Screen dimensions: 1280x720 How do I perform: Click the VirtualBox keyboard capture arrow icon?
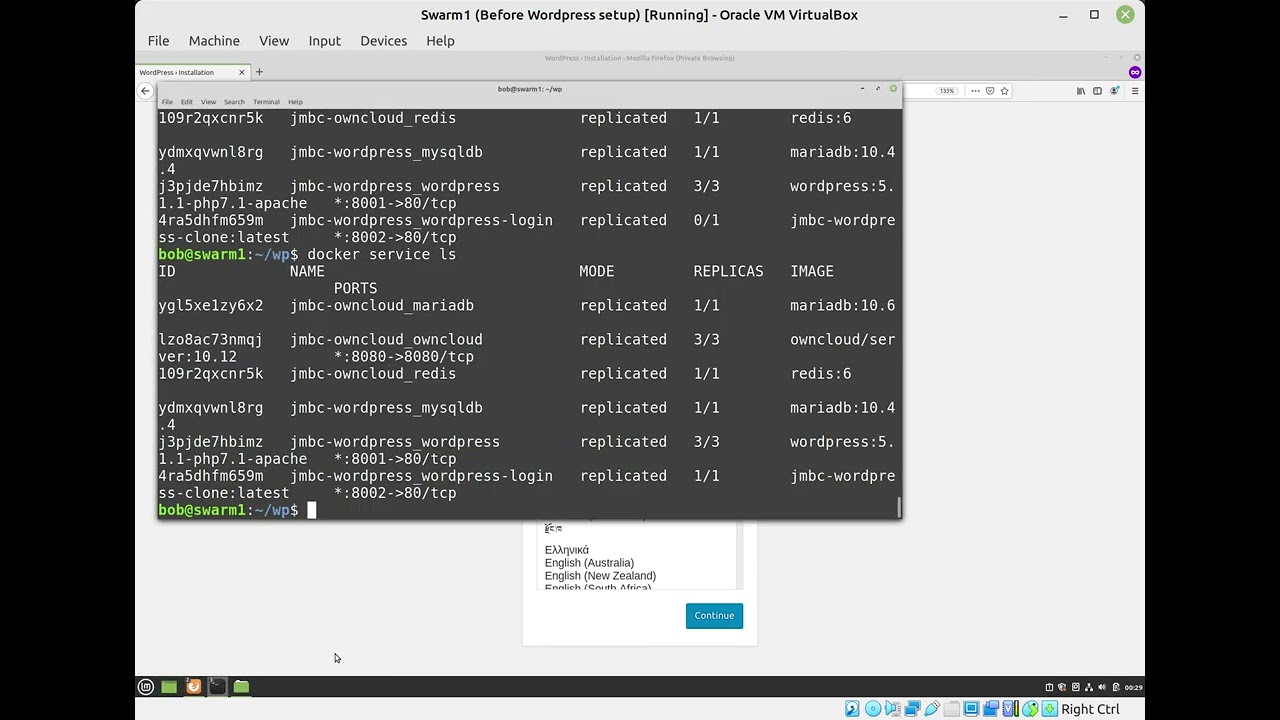pos(1050,709)
